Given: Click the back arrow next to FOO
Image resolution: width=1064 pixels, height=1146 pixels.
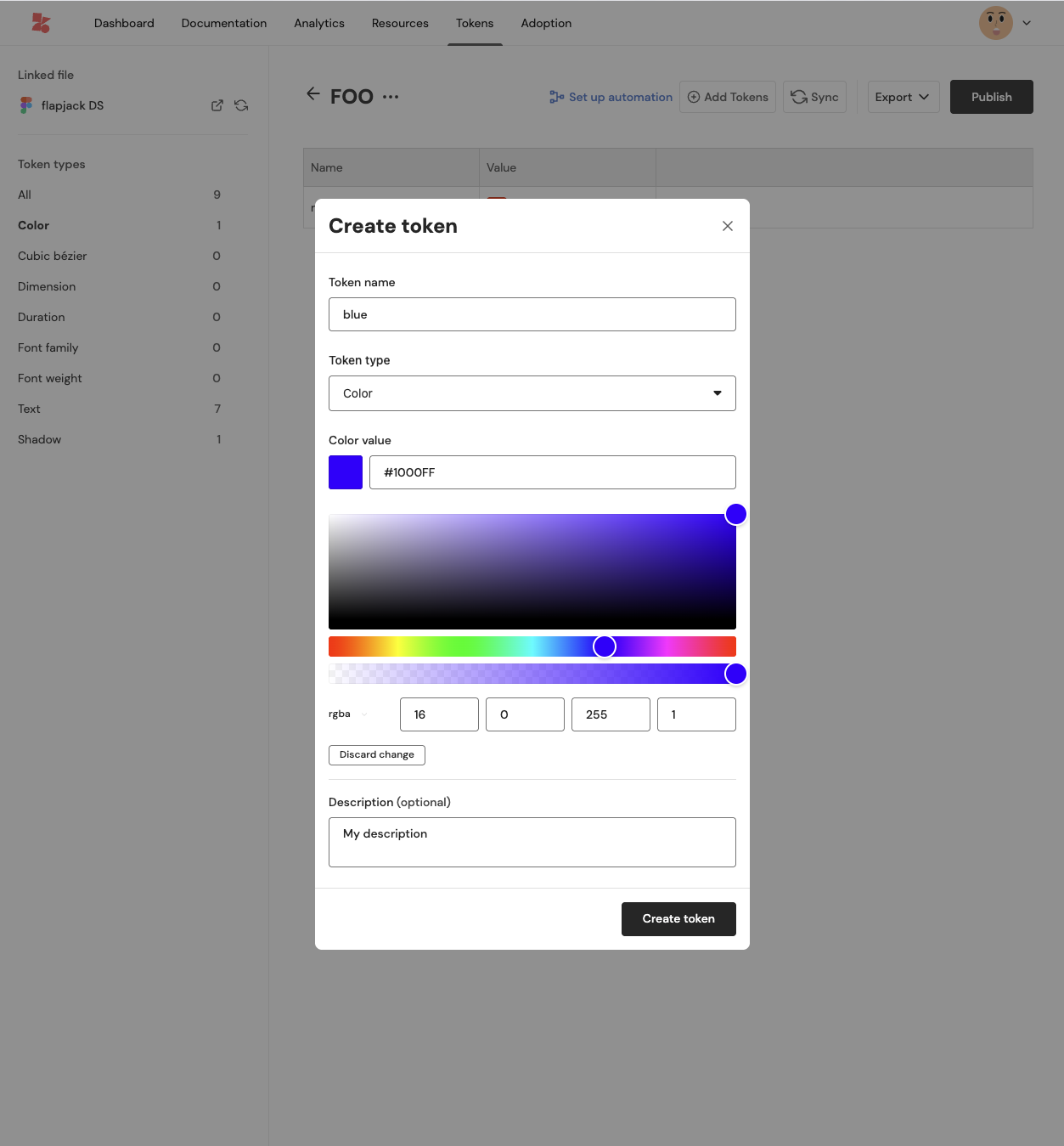Looking at the screenshot, I should coord(313,94).
